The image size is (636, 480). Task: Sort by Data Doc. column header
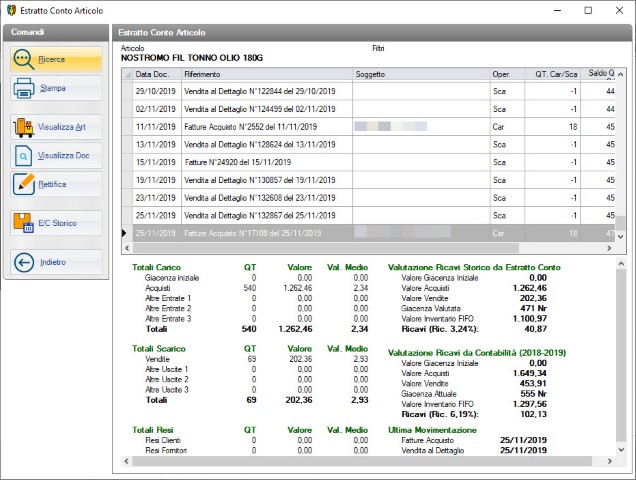click(x=153, y=74)
